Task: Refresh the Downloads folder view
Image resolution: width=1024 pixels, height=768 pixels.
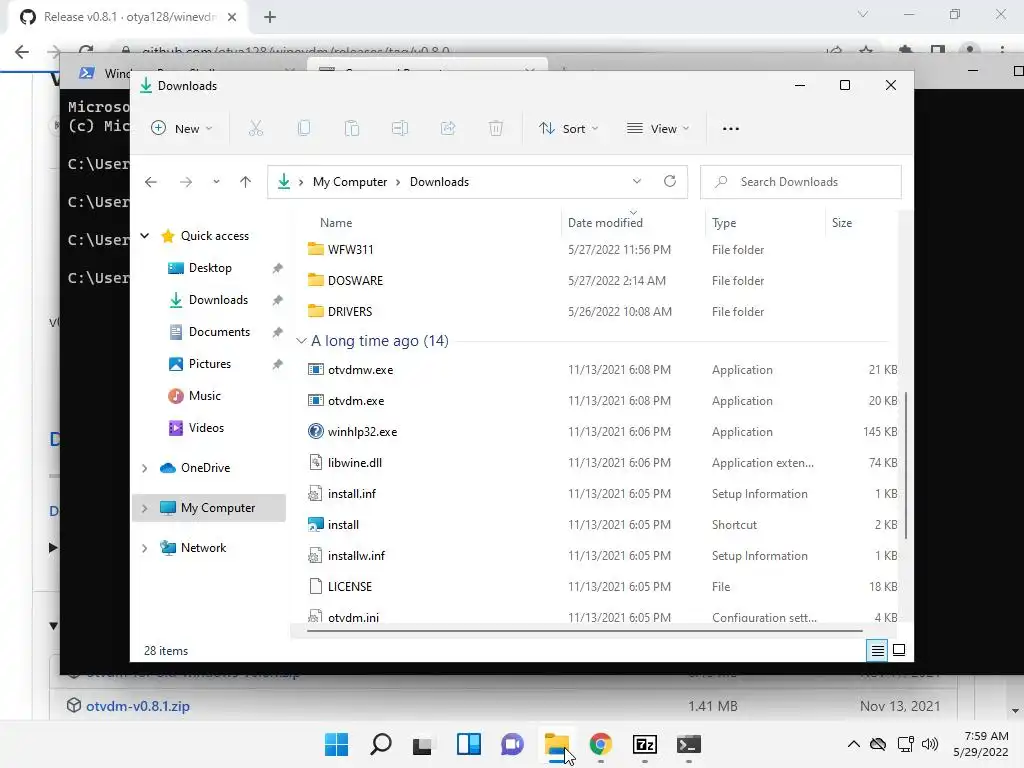Action: click(670, 182)
